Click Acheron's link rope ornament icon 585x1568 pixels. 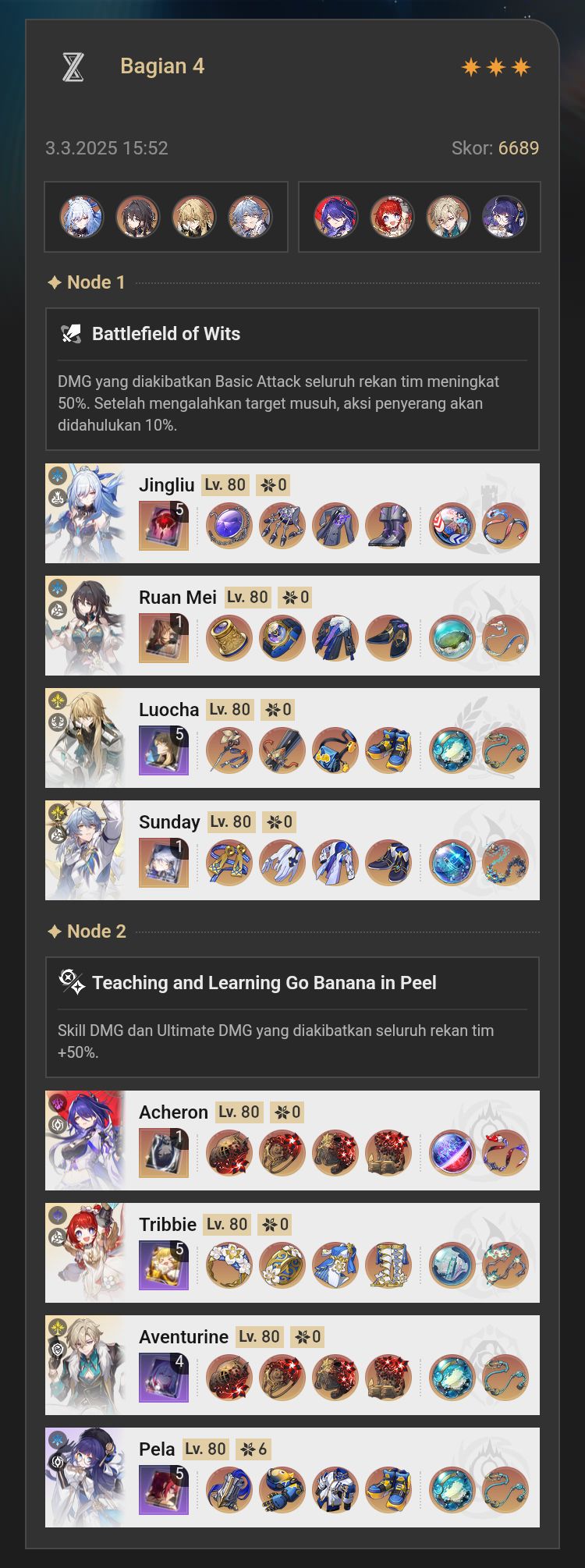click(505, 1152)
